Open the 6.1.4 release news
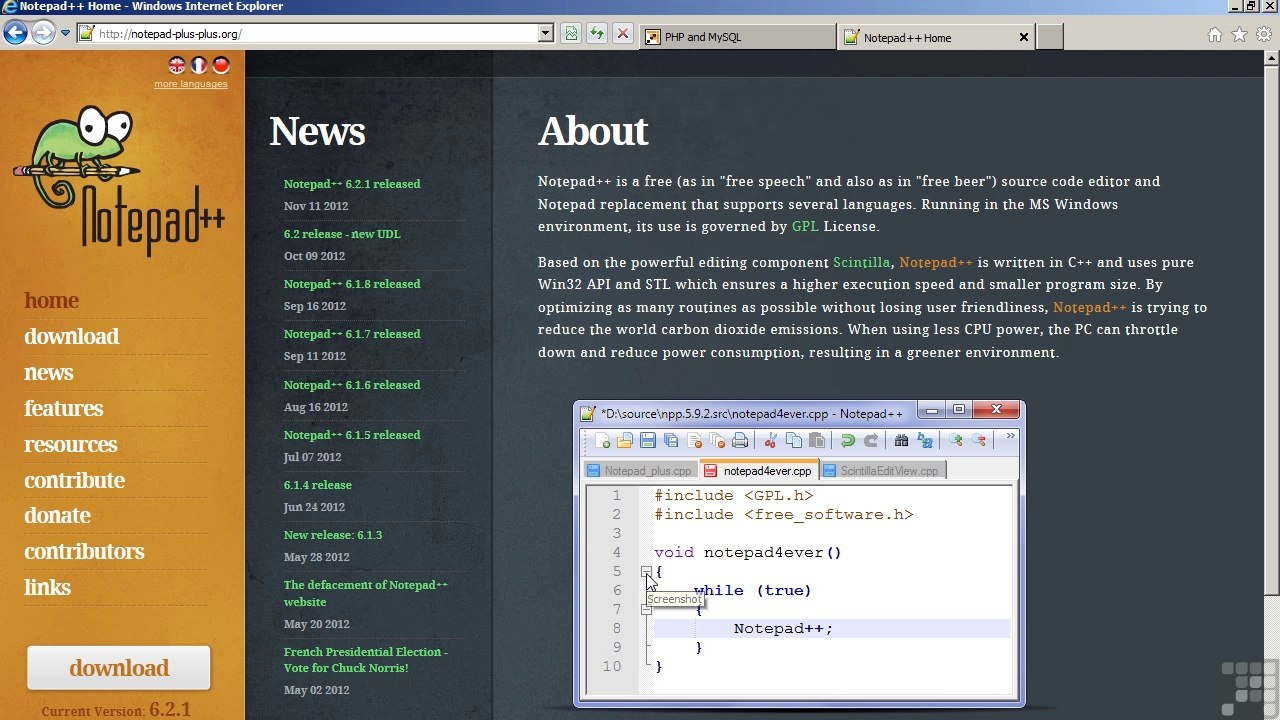 pyautogui.click(x=318, y=485)
